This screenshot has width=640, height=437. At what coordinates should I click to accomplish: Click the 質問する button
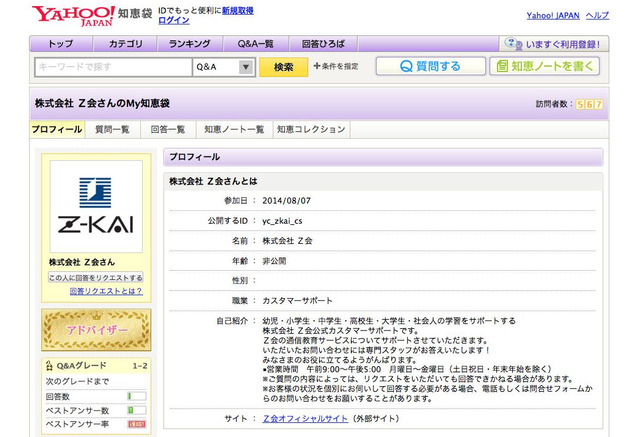pyautogui.click(x=431, y=66)
